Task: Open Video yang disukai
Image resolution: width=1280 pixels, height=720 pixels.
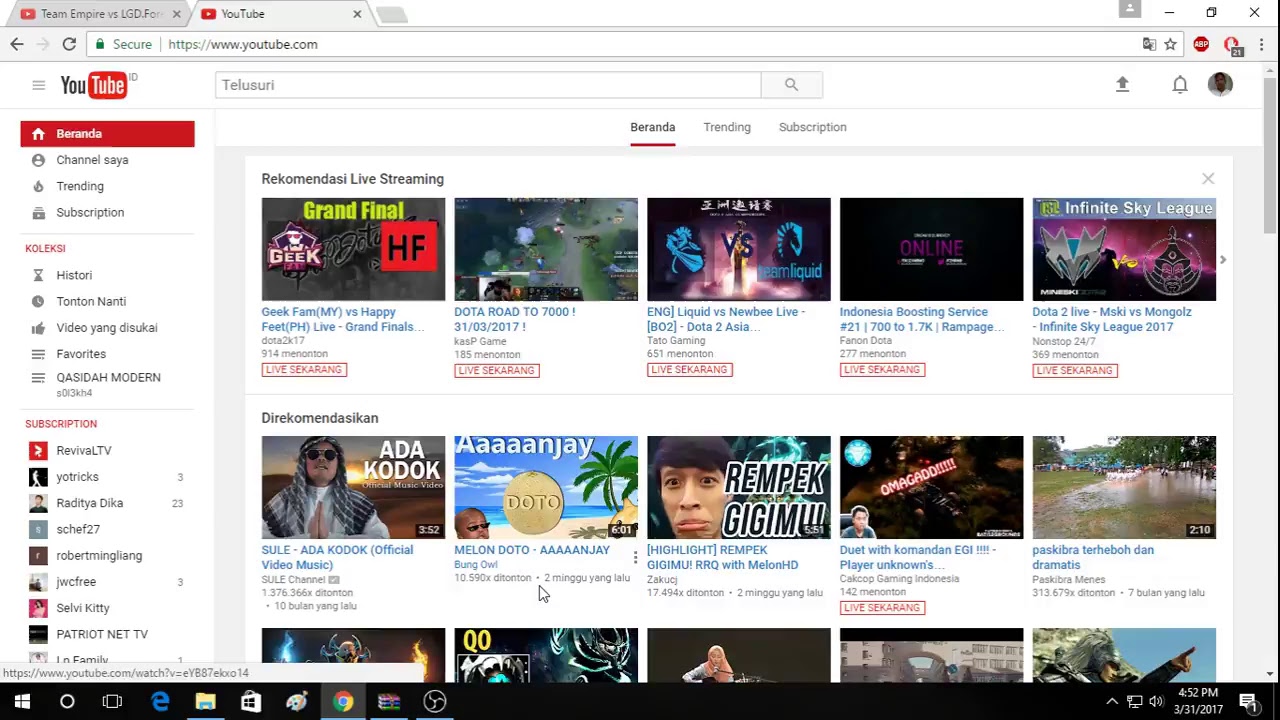Action: (107, 327)
